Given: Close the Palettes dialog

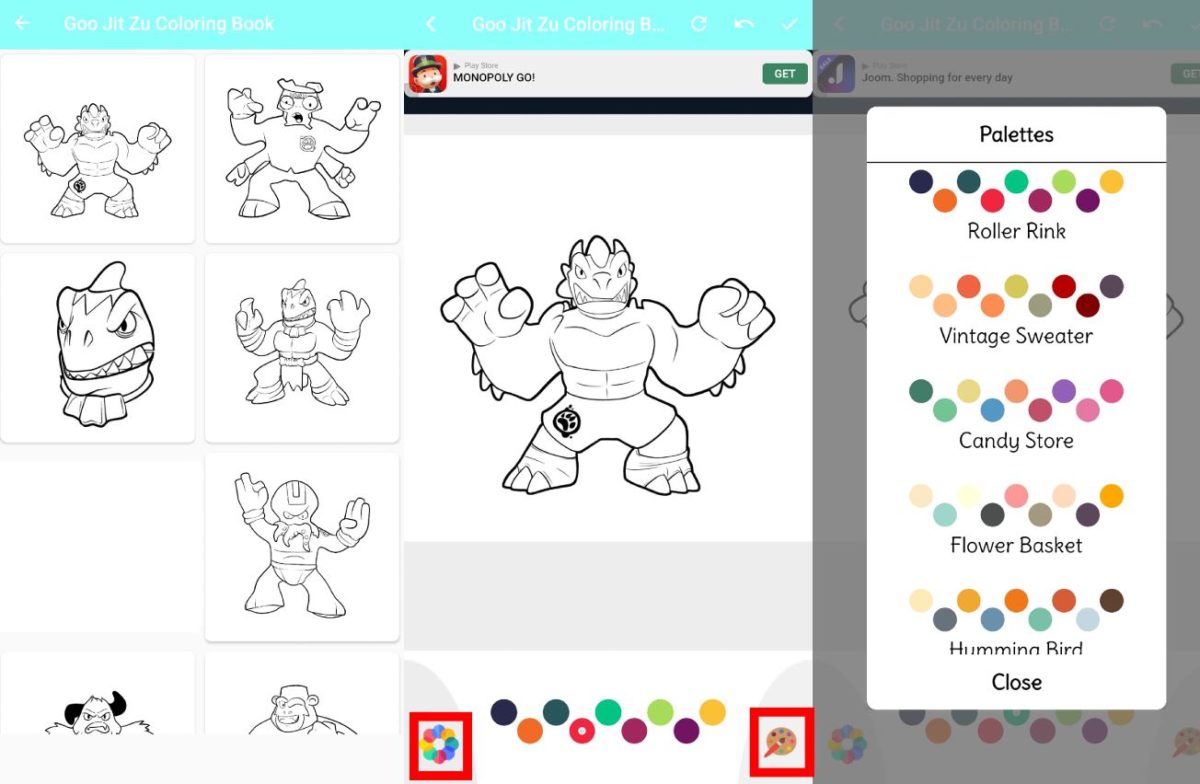Looking at the screenshot, I should point(1016,682).
